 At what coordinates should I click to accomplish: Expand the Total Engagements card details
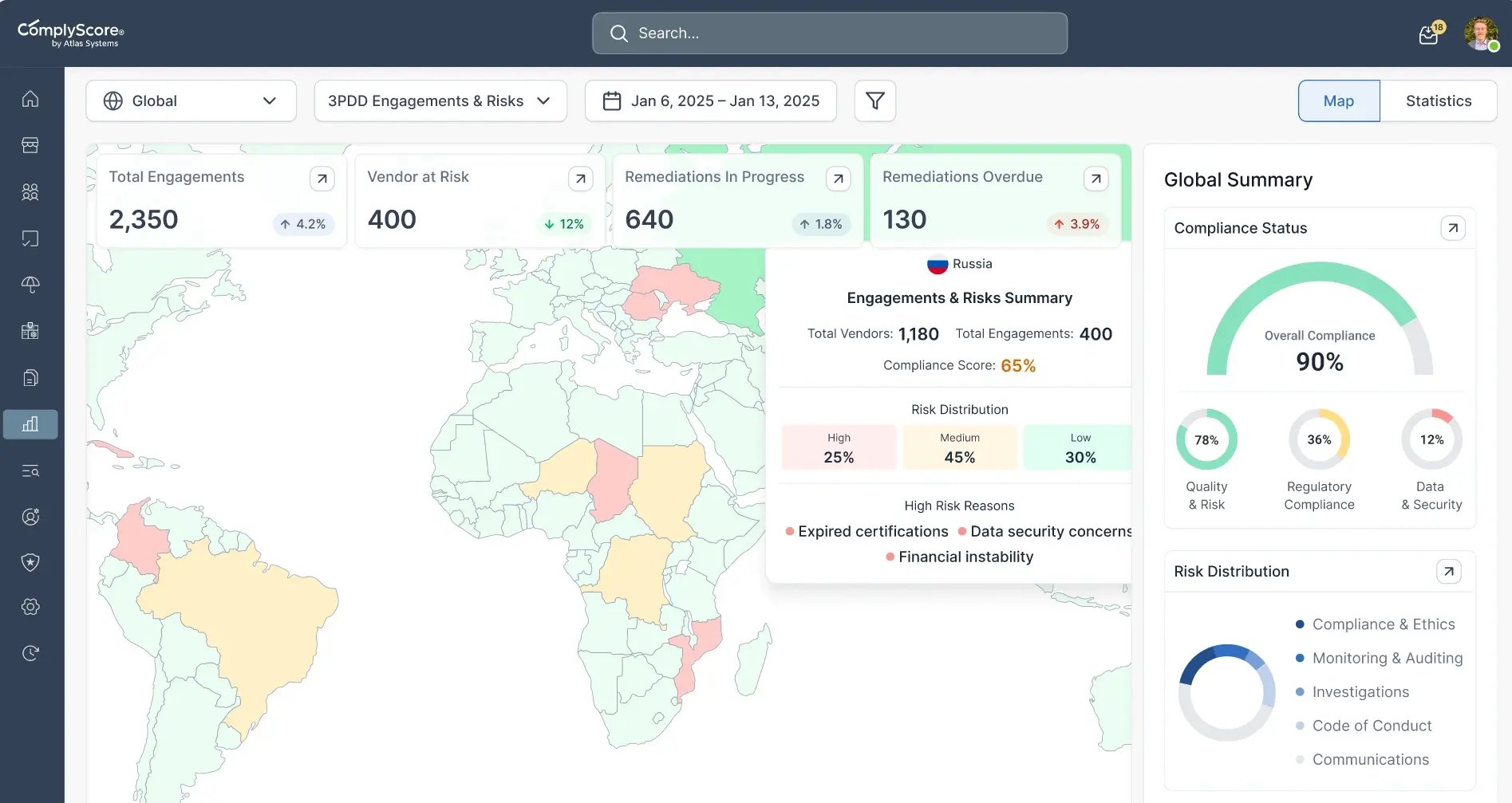[x=322, y=179]
